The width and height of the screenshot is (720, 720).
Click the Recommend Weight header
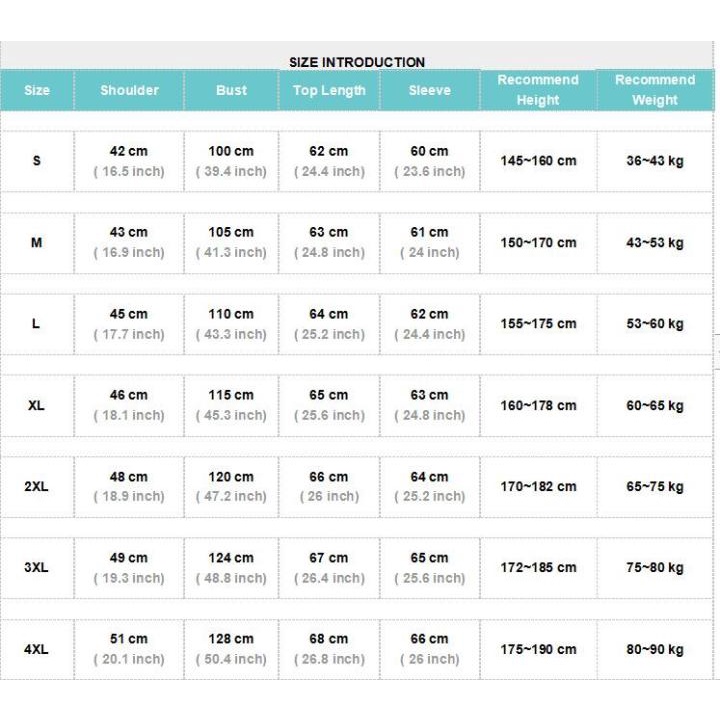[655, 90]
